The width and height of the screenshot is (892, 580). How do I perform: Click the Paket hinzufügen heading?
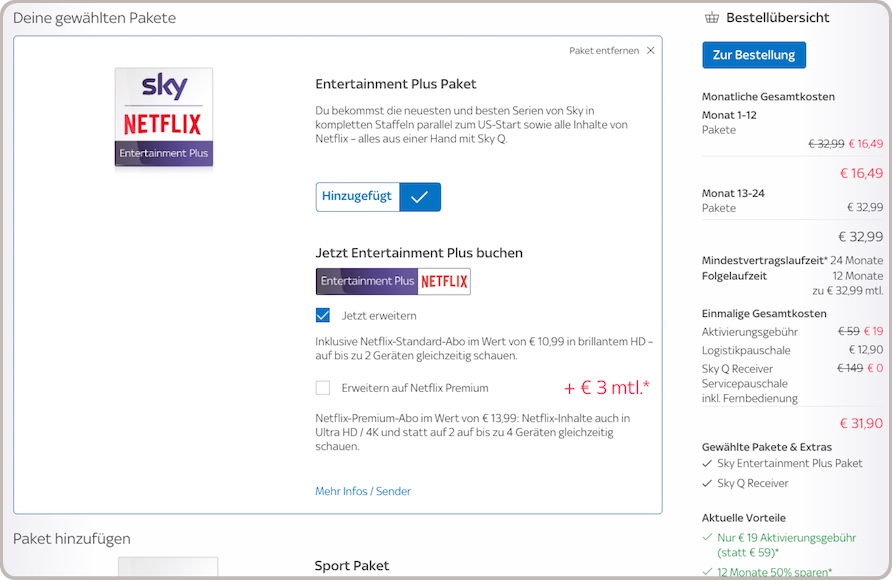coord(72,538)
